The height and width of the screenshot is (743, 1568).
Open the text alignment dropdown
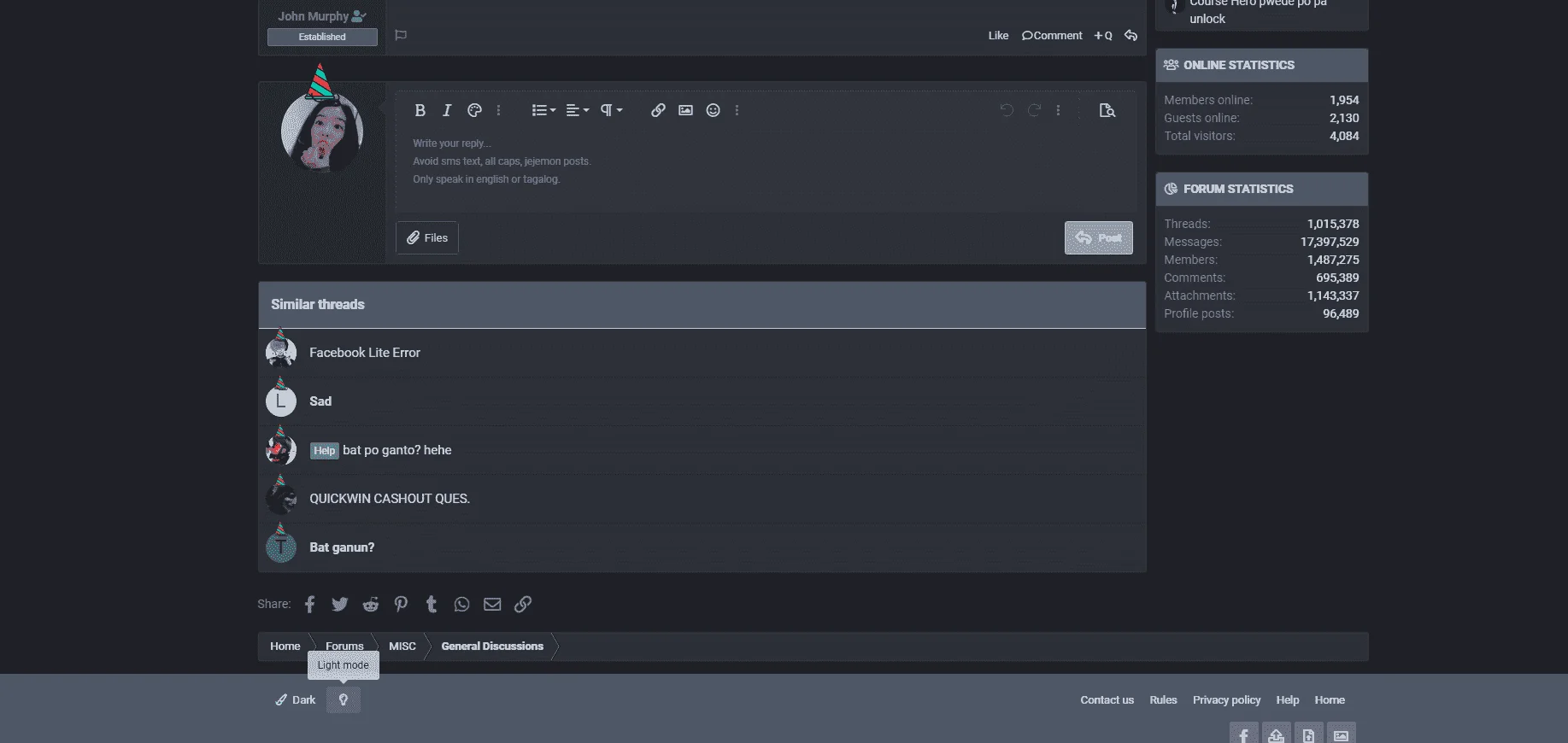pyautogui.click(x=578, y=110)
